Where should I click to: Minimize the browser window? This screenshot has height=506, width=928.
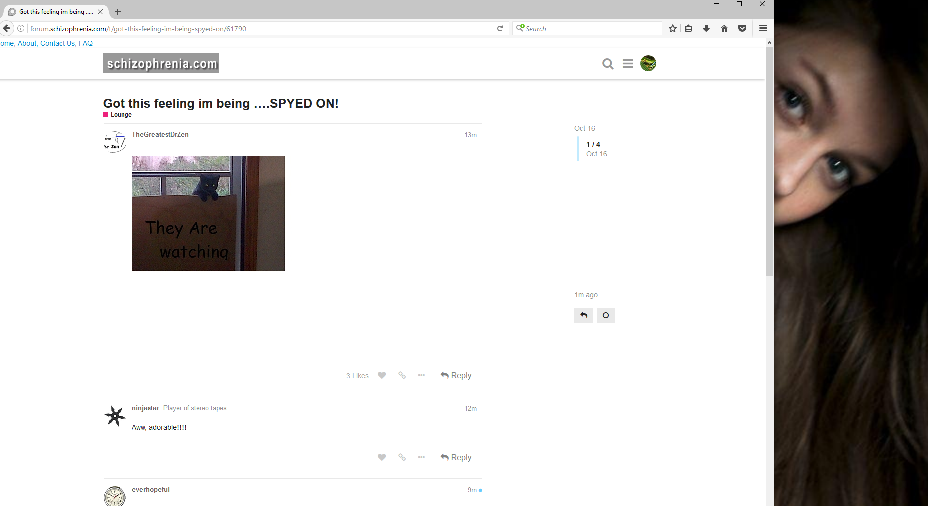pos(716,4)
